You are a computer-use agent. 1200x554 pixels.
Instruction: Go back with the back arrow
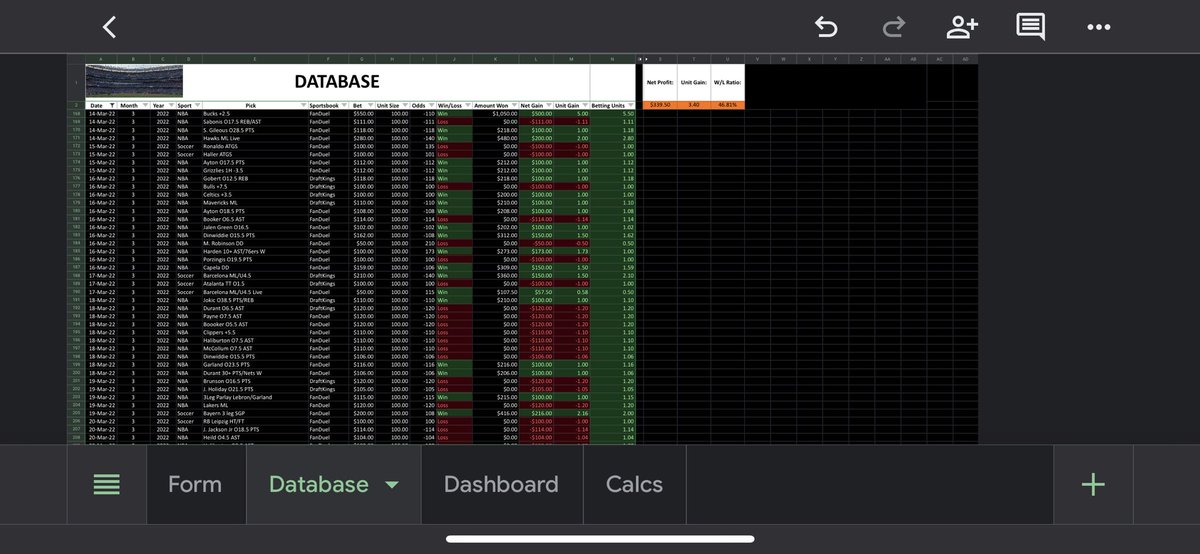[x=109, y=27]
